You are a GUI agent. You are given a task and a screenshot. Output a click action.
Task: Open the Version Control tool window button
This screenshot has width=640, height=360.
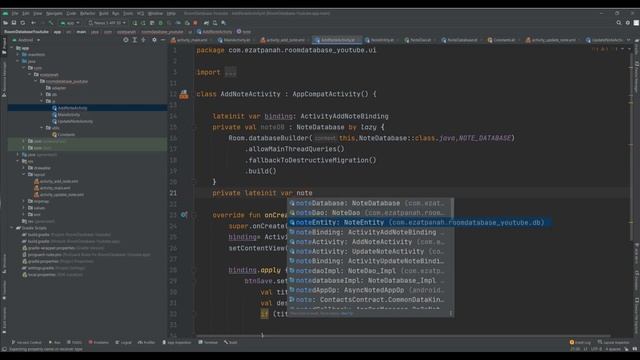(27, 342)
